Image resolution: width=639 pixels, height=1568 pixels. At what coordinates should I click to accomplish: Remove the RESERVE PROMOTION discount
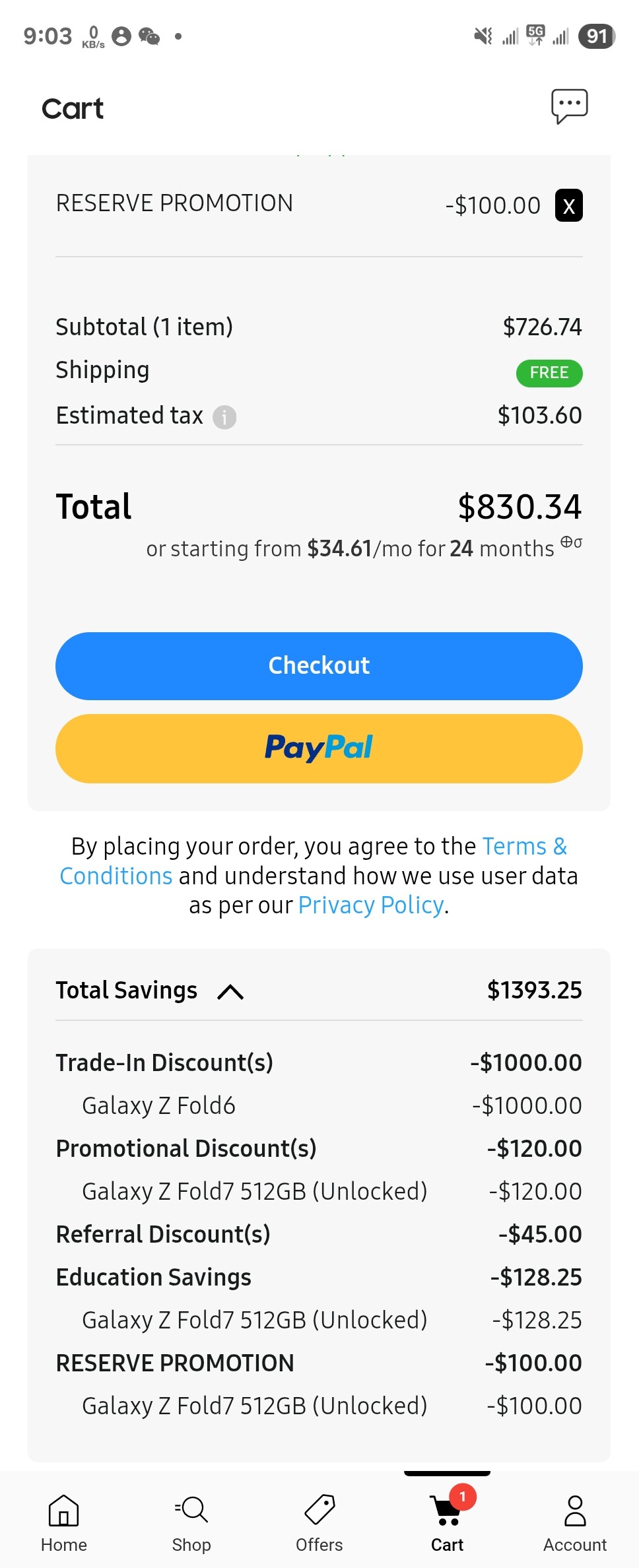[569, 205]
